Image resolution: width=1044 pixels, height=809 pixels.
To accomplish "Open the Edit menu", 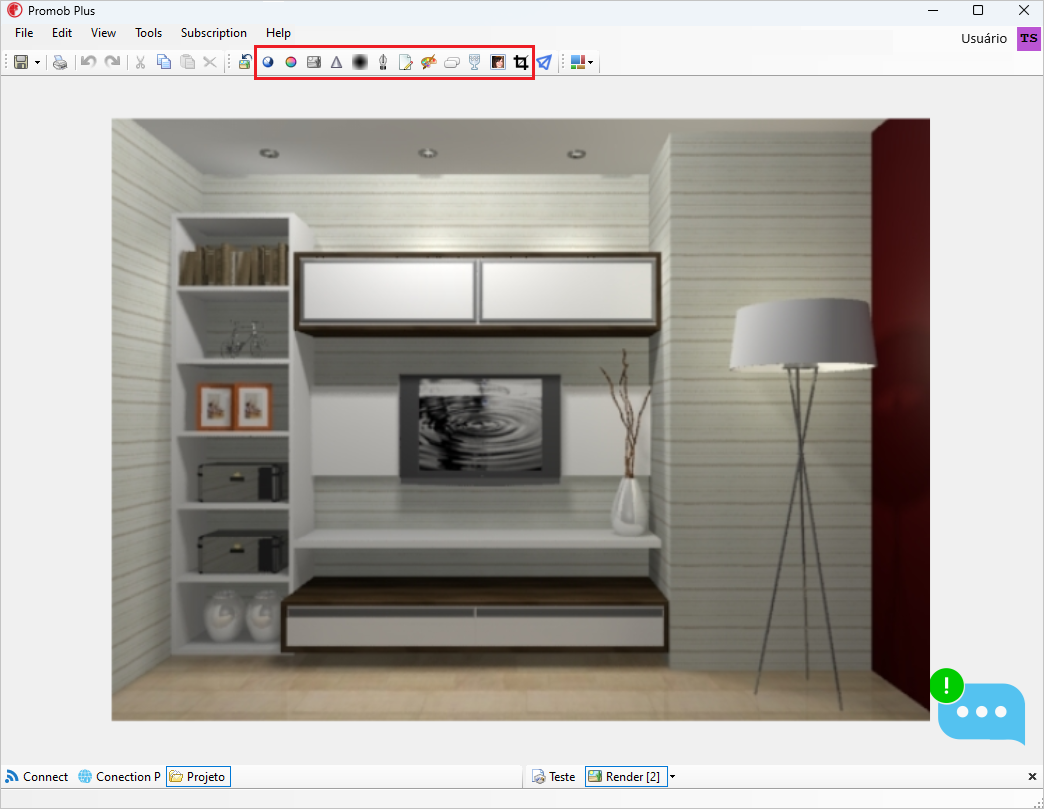I will pos(62,33).
